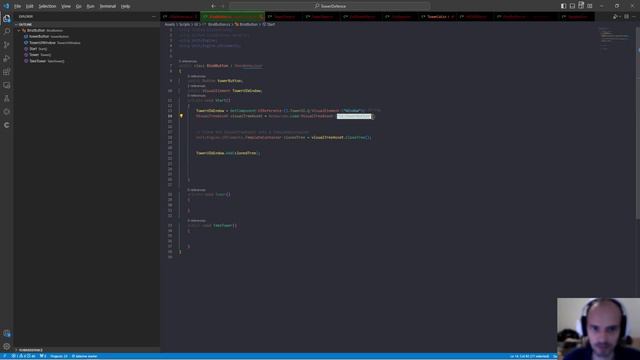The image size is (640, 360).
Task: Click the lightbulb code action icon
Action: (181, 116)
